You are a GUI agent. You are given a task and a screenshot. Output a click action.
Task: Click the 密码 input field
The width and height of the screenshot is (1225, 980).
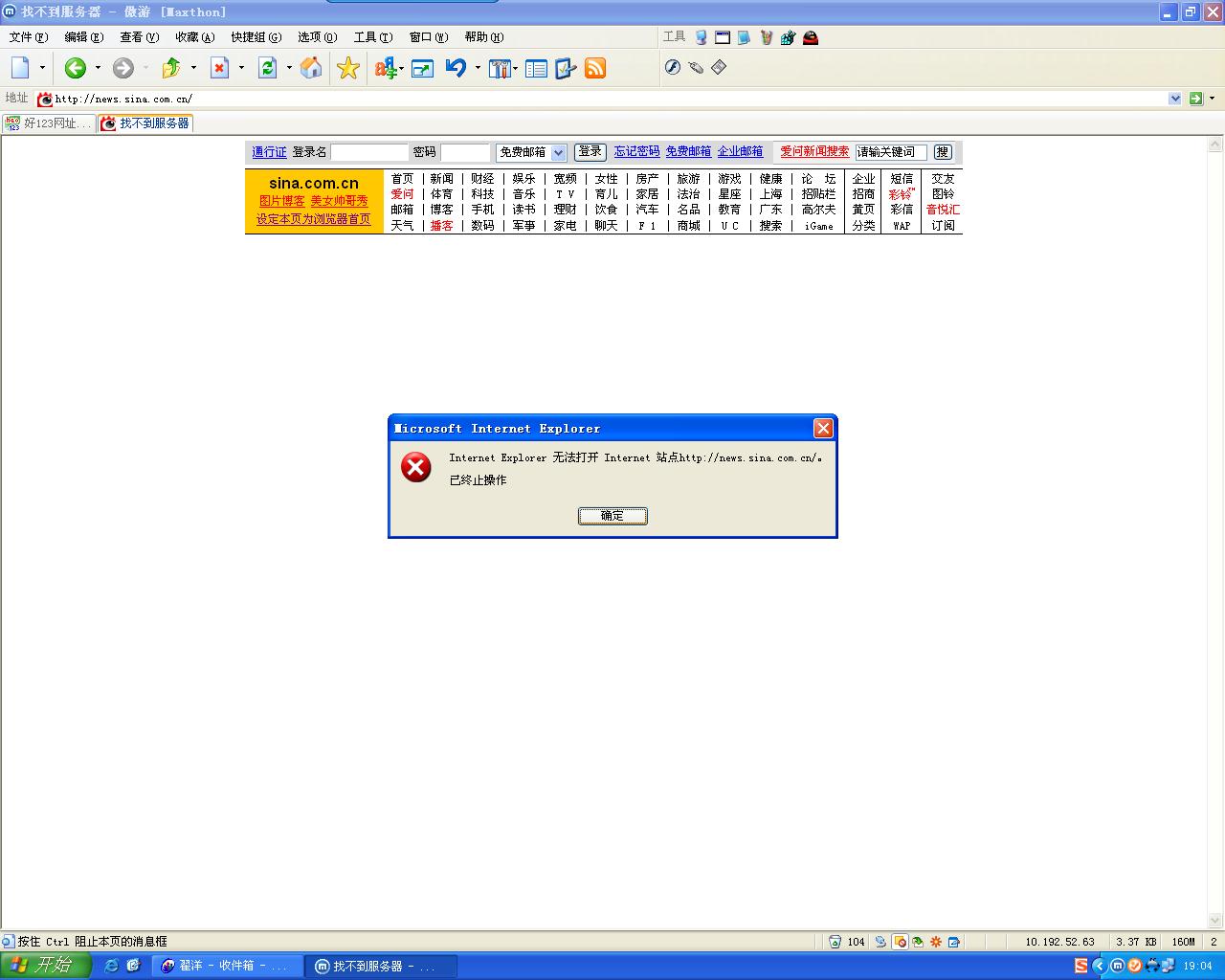tap(465, 152)
